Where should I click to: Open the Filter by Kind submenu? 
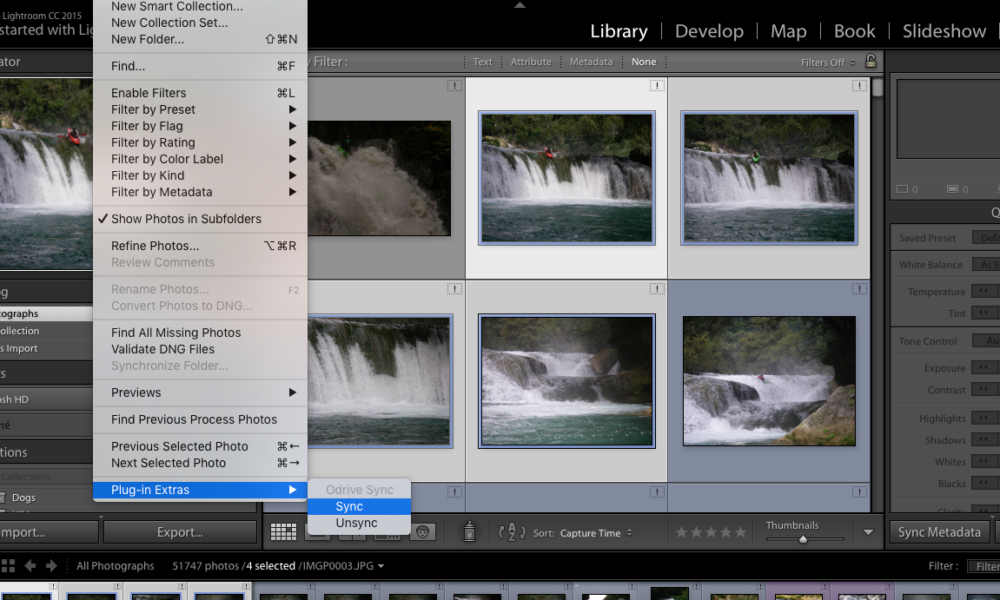[200, 176]
